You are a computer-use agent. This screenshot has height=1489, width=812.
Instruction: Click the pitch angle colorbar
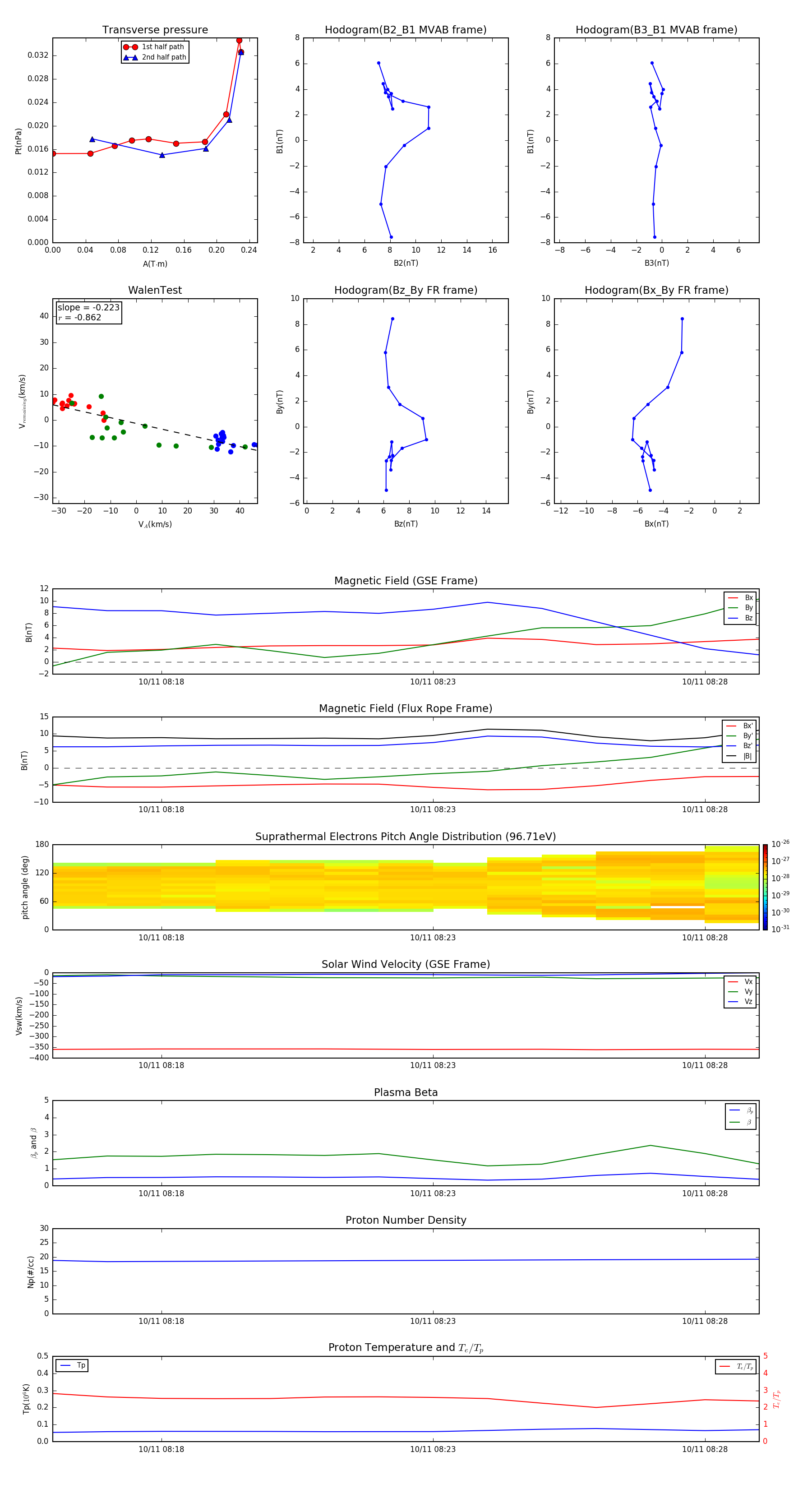(765, 887)
